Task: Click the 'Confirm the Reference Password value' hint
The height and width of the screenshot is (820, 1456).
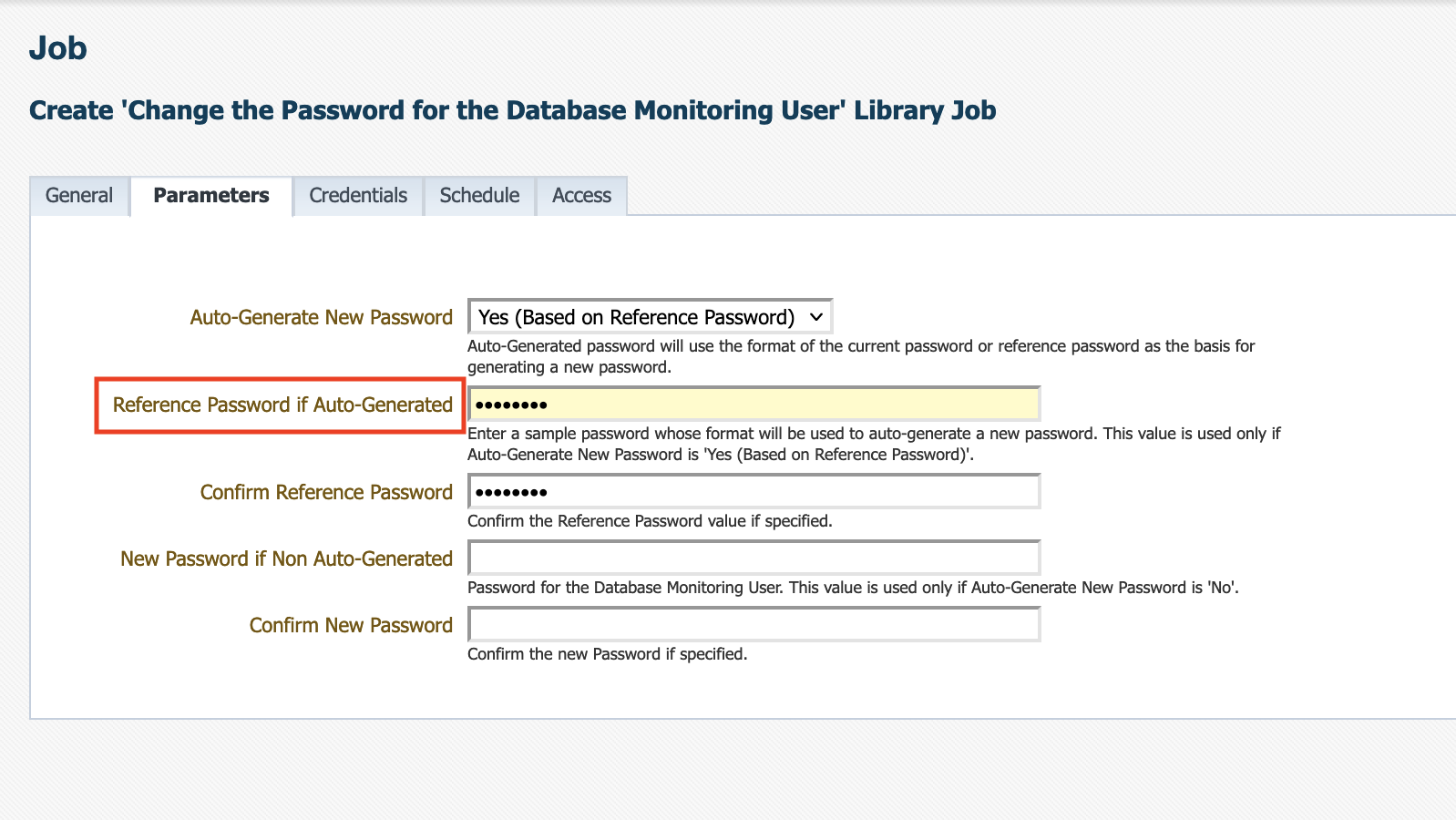Action: point(650,521)
